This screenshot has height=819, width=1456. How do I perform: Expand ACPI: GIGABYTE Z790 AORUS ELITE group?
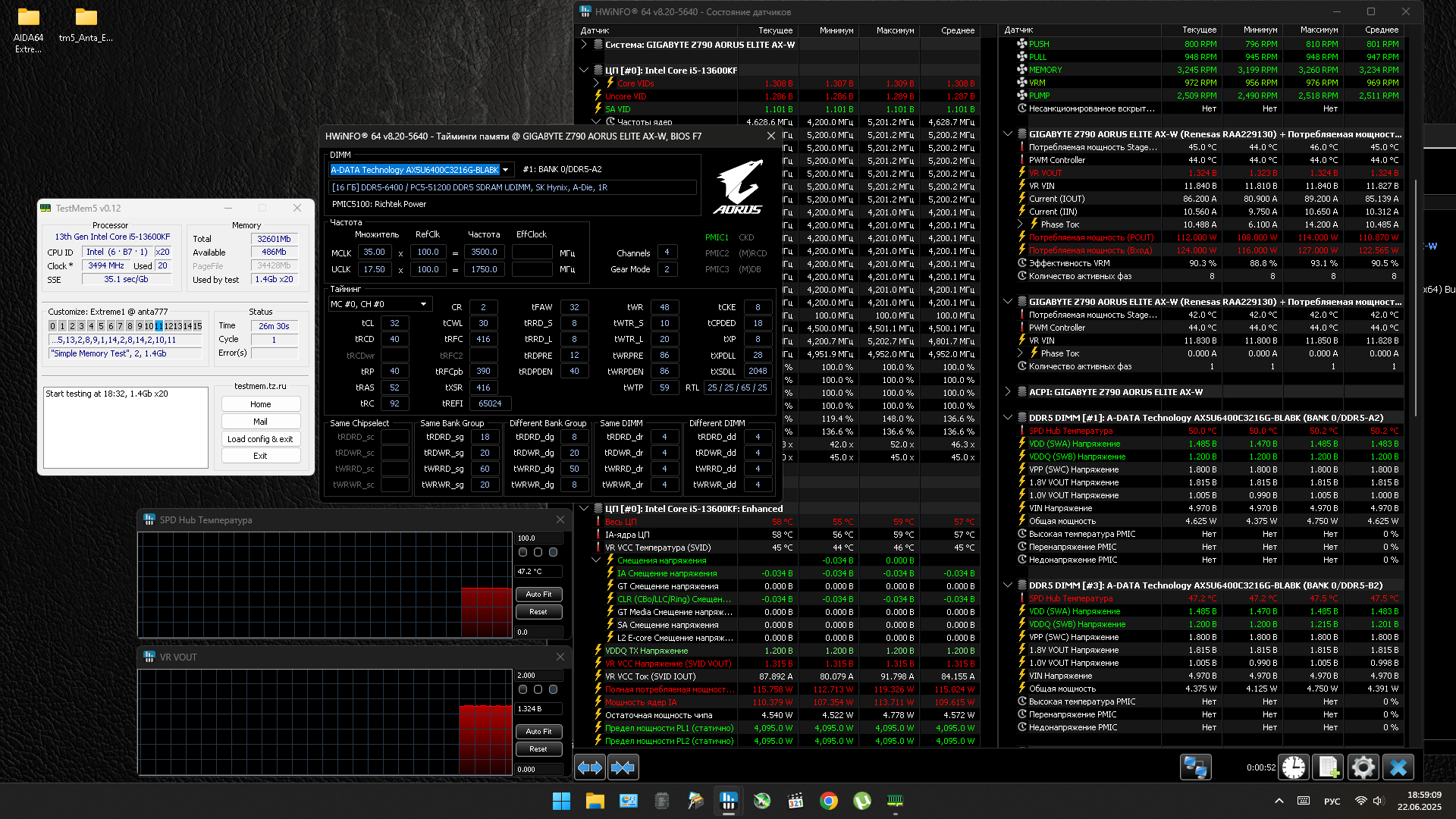point(1008,392)
